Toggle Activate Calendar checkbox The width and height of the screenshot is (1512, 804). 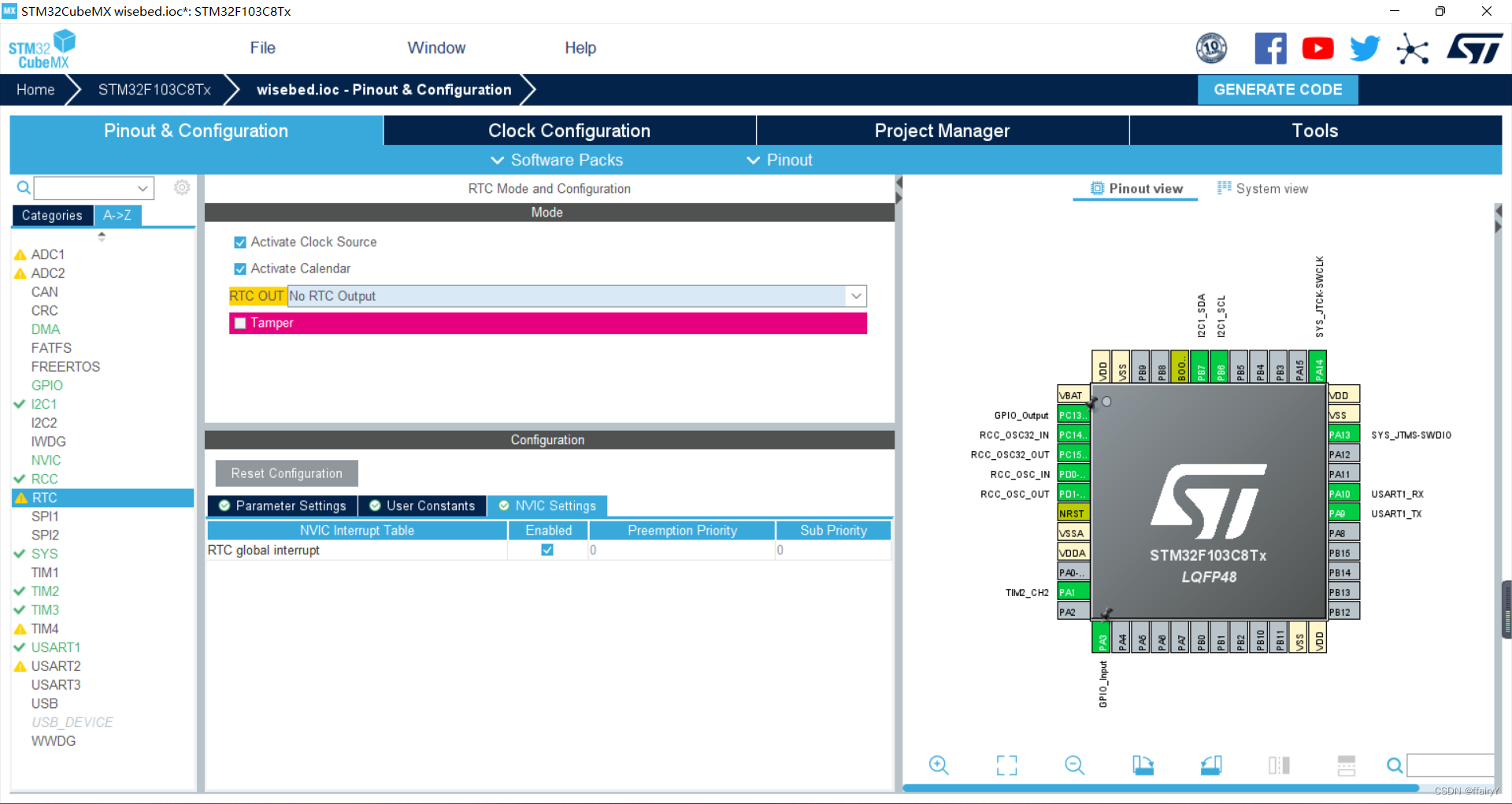pos(240,269)
